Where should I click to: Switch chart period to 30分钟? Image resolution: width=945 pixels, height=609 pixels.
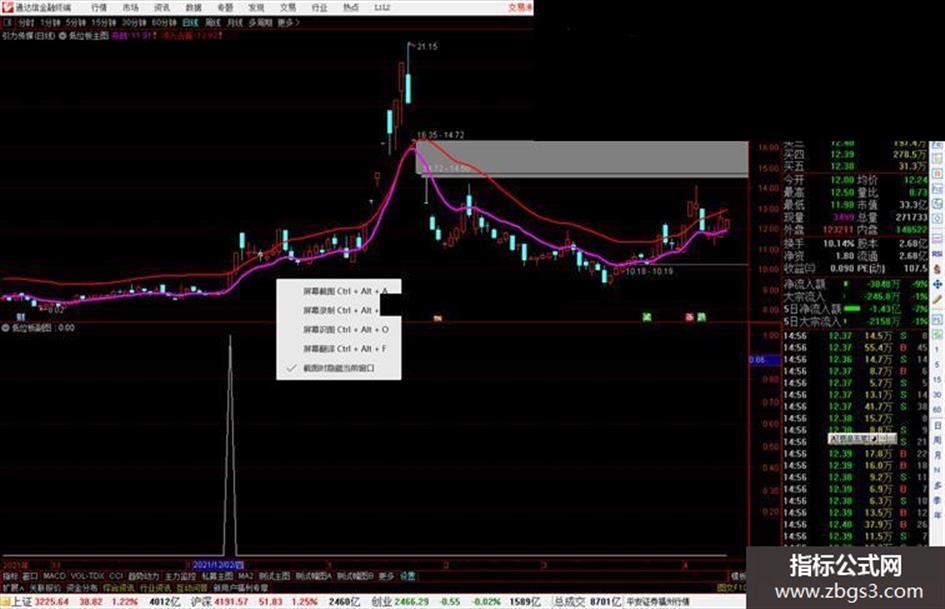[133, 22]
